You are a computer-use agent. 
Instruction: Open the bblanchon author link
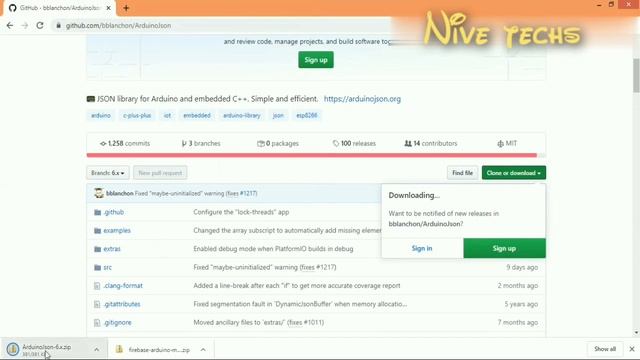[x=120, y=193]
